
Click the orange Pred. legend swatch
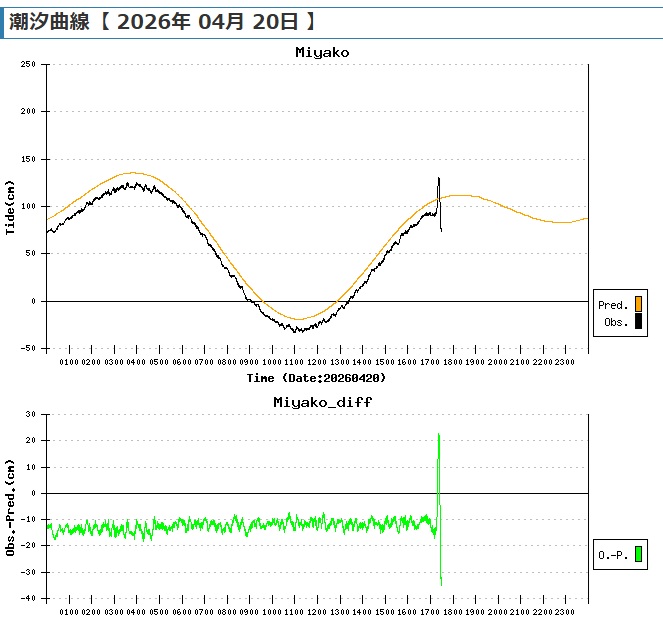638,305
